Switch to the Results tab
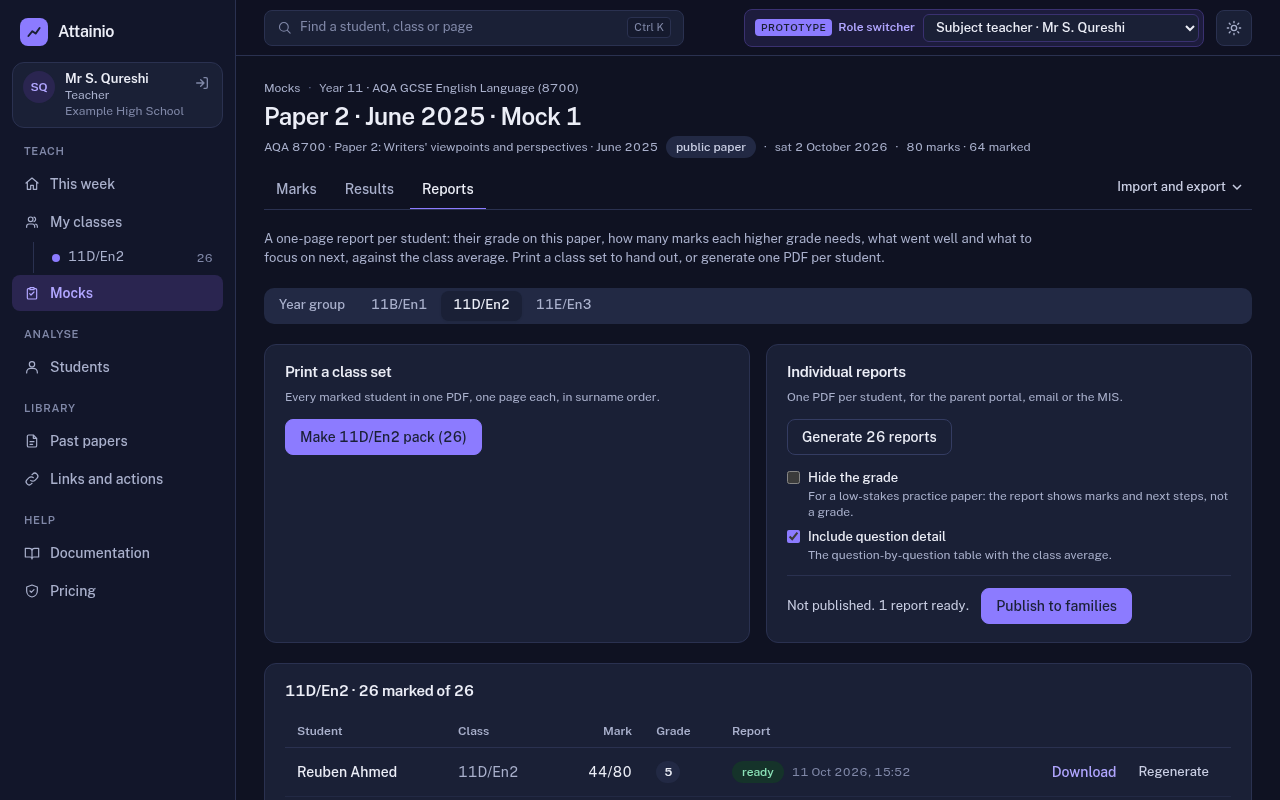1280x800 pixels. click(x=369, y=189)
